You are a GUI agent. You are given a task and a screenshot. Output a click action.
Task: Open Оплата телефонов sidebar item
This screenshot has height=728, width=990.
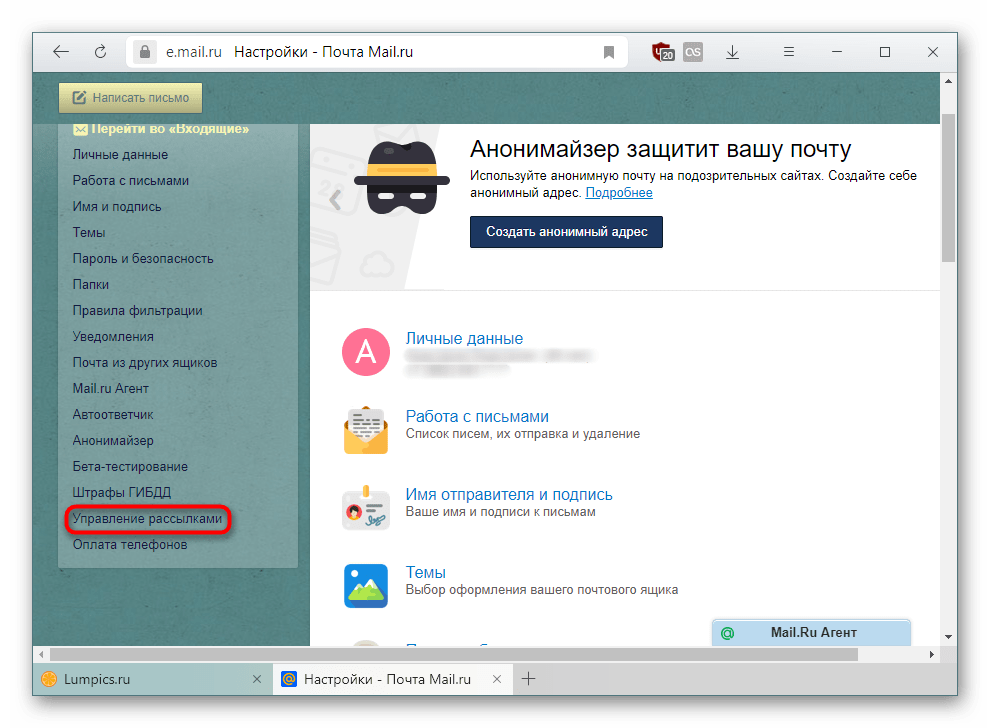(129, 544)
